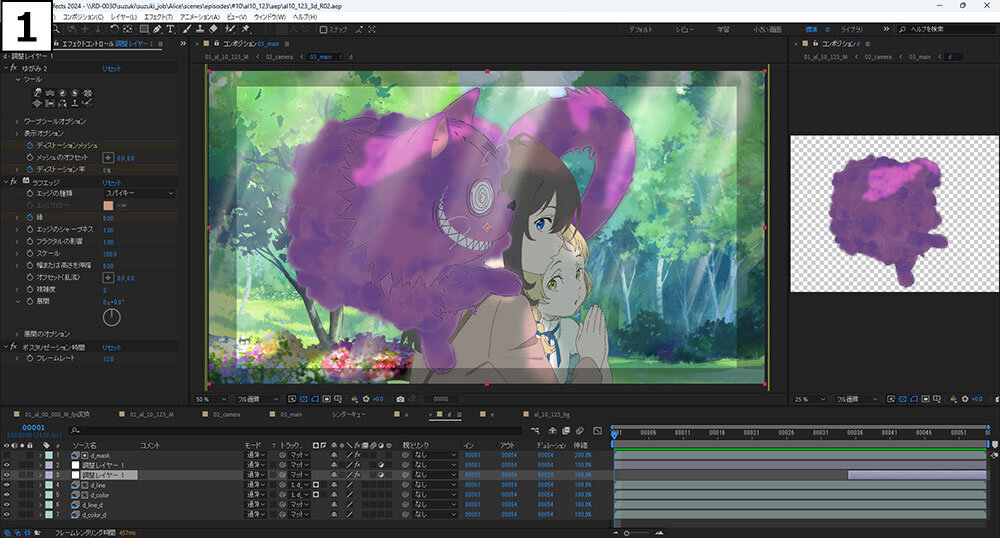Click stopwatch for ディストーションメッシュ property

click(29, 145)
